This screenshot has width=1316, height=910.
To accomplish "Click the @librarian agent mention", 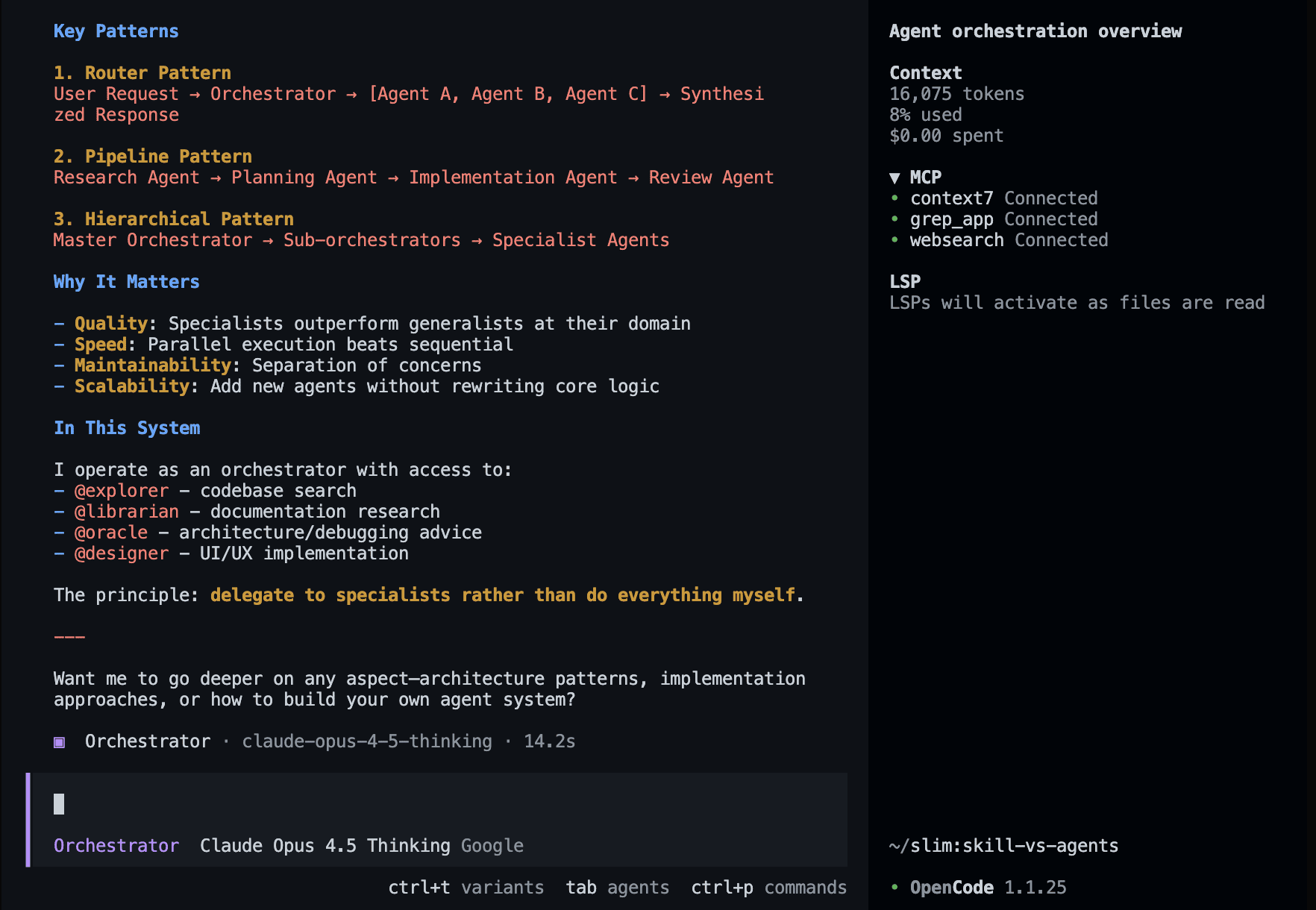I will click(127, 512).
